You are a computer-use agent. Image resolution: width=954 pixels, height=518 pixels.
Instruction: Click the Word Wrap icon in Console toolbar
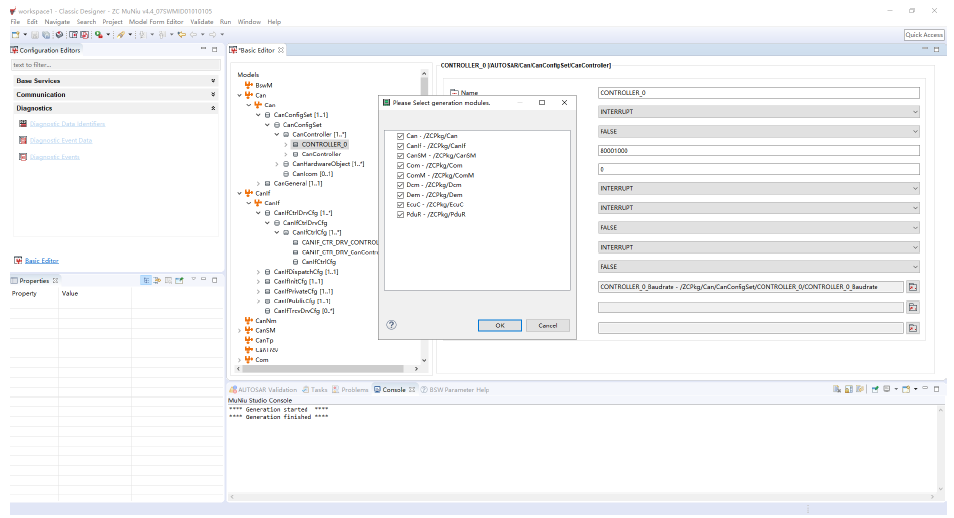(x=860, y=389)
